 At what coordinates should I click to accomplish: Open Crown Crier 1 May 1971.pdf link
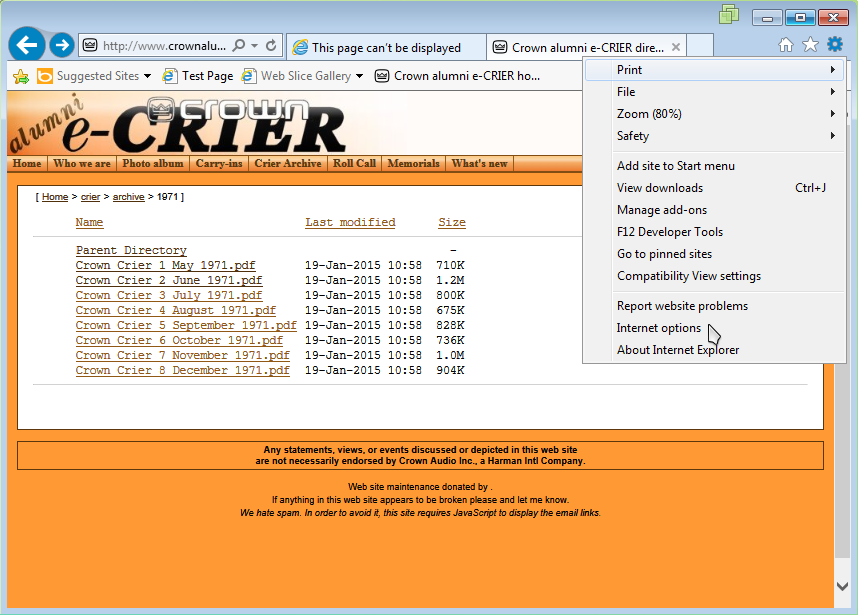point(165,265)
